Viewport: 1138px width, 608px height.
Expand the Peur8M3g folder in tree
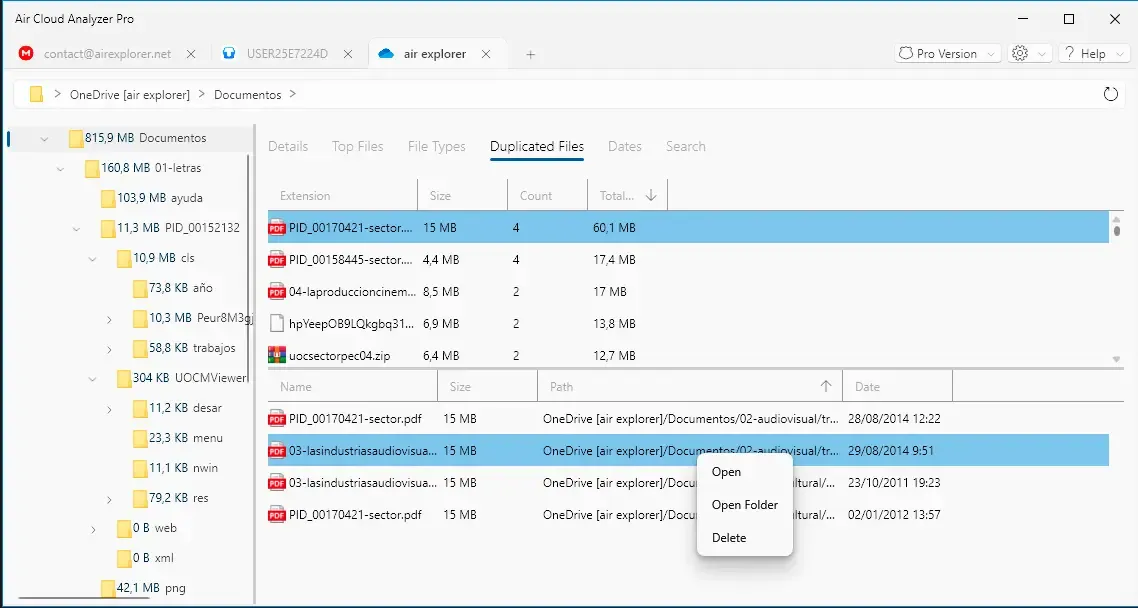[109, 319]
